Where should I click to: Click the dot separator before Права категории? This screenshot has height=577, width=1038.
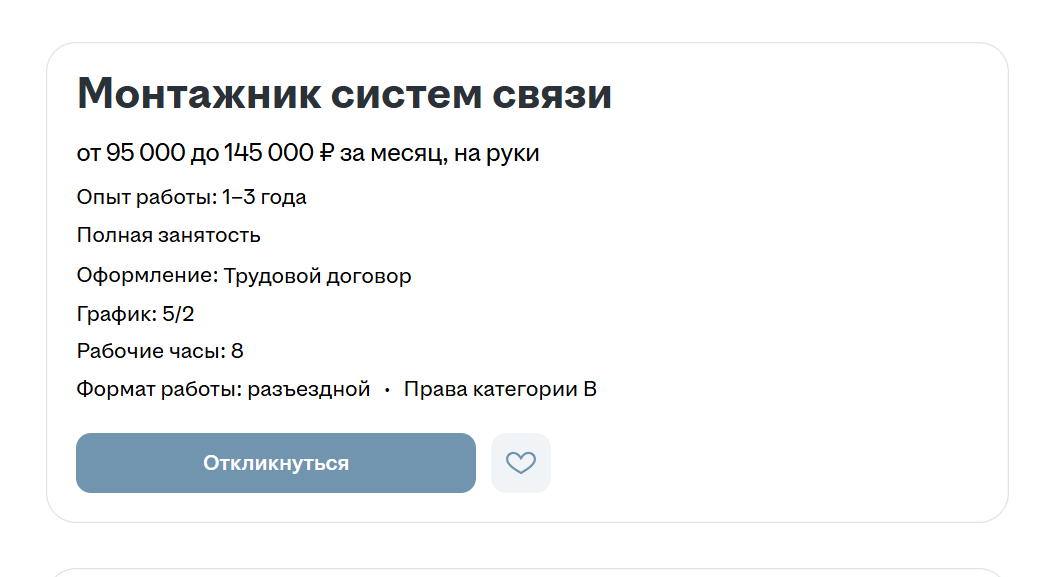click(387, 390)
